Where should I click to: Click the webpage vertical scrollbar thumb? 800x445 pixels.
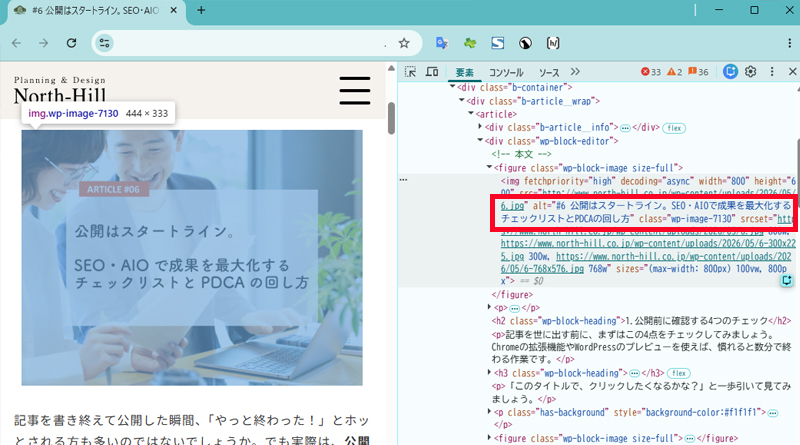pyautogui.click(x=391, y=118)
